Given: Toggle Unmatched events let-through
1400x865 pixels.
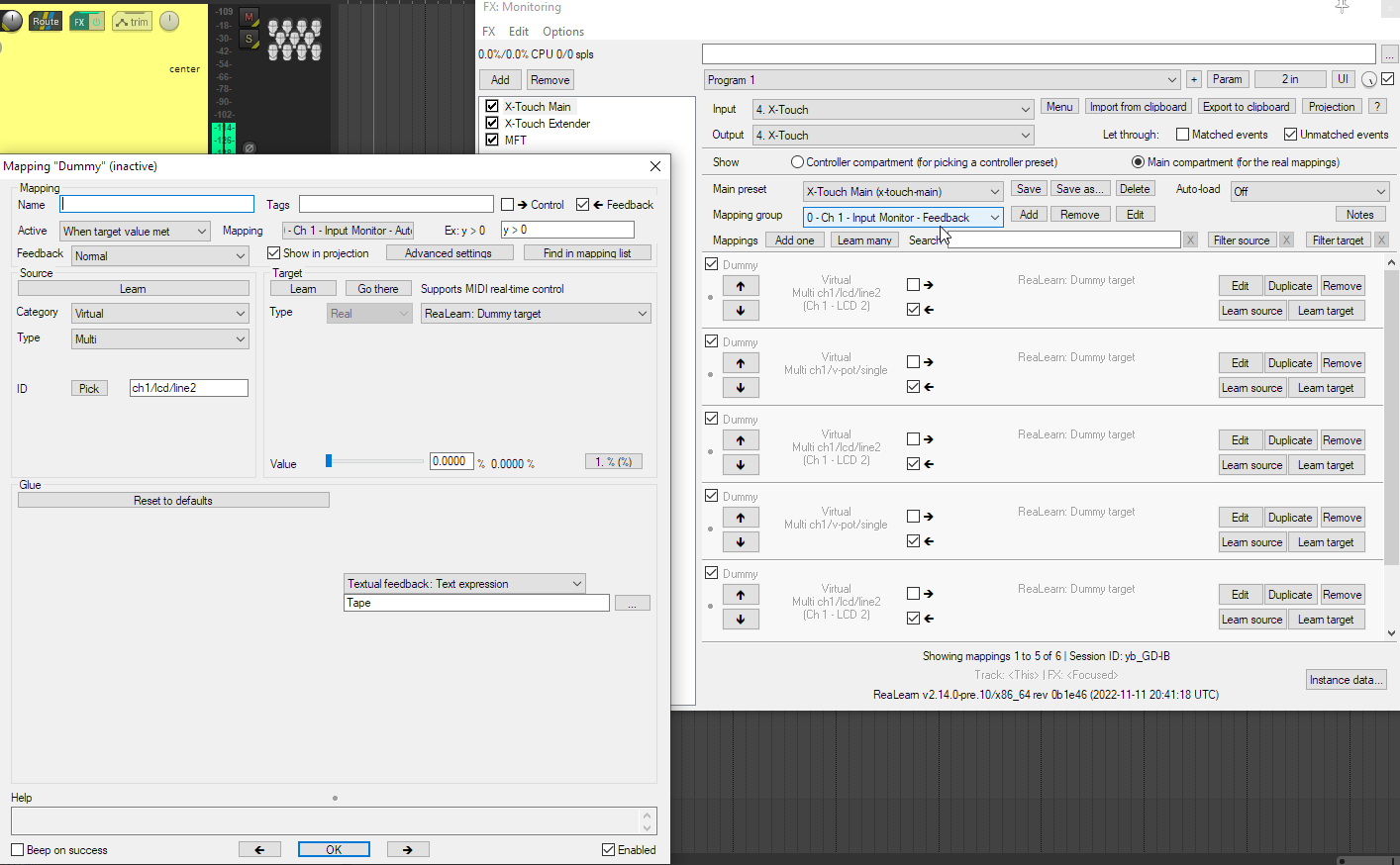Looking at the screenshot, I should pos(1290,135).
